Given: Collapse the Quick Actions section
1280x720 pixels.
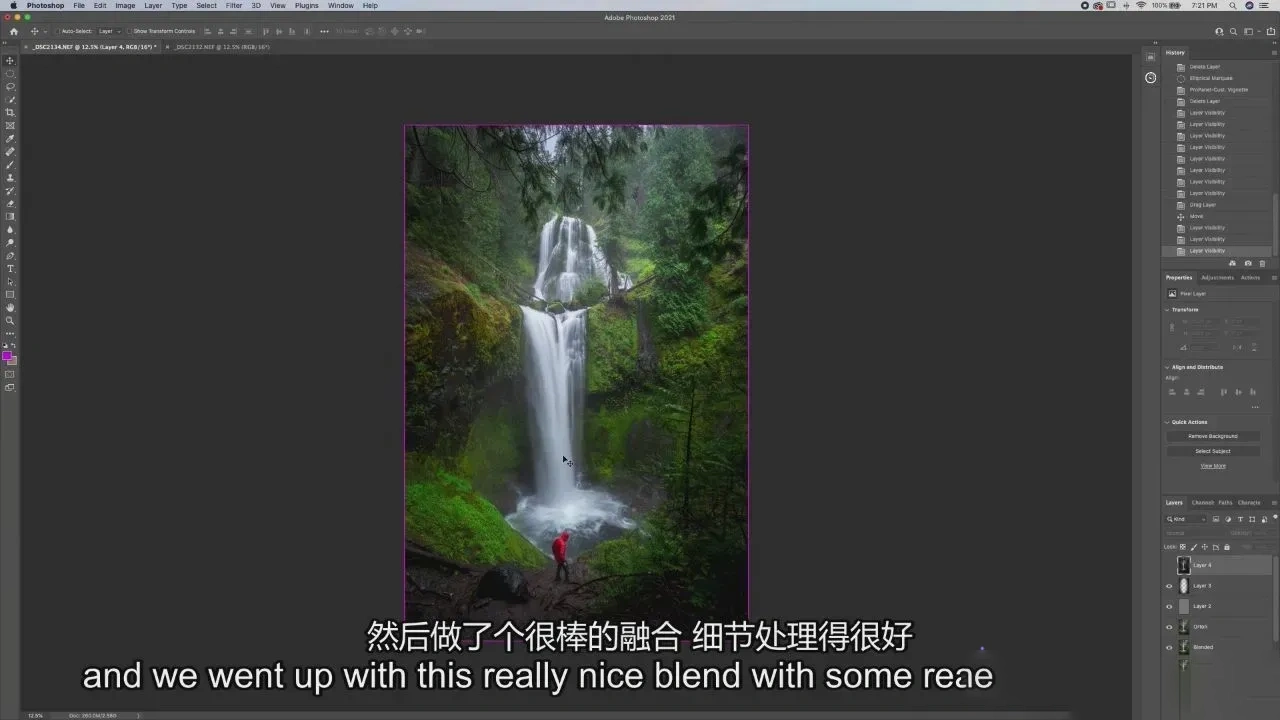Looking at the screenshot, I should pos(1168,422).
